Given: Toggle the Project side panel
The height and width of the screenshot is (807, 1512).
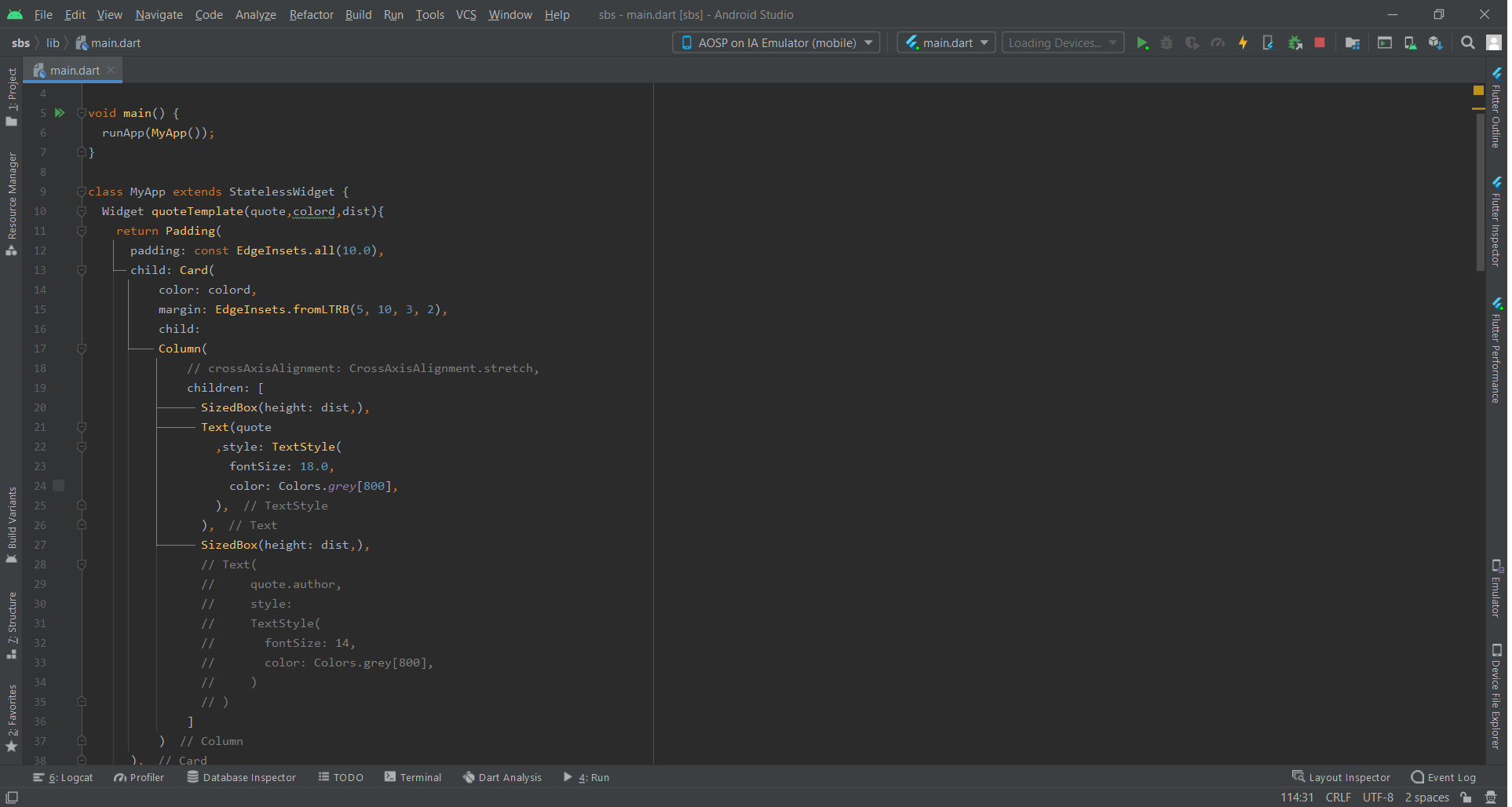Looking at the screenshot, I should [12, 97].
